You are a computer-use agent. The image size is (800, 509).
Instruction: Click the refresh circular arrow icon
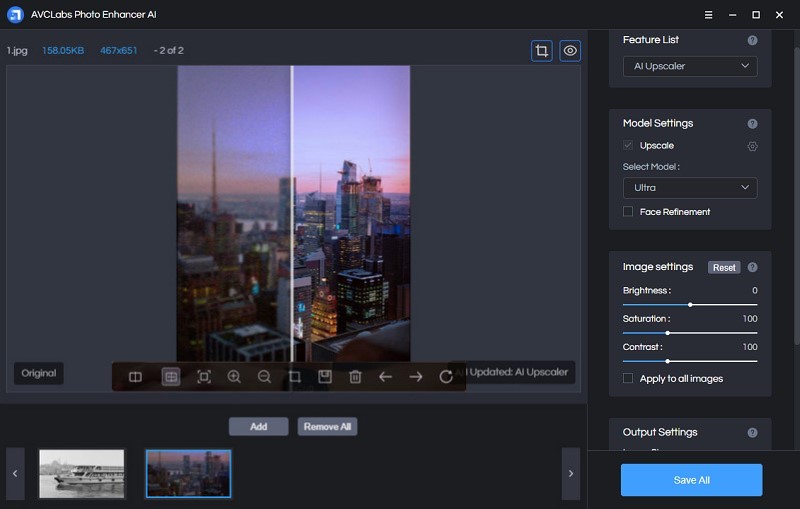click(446, 377)
